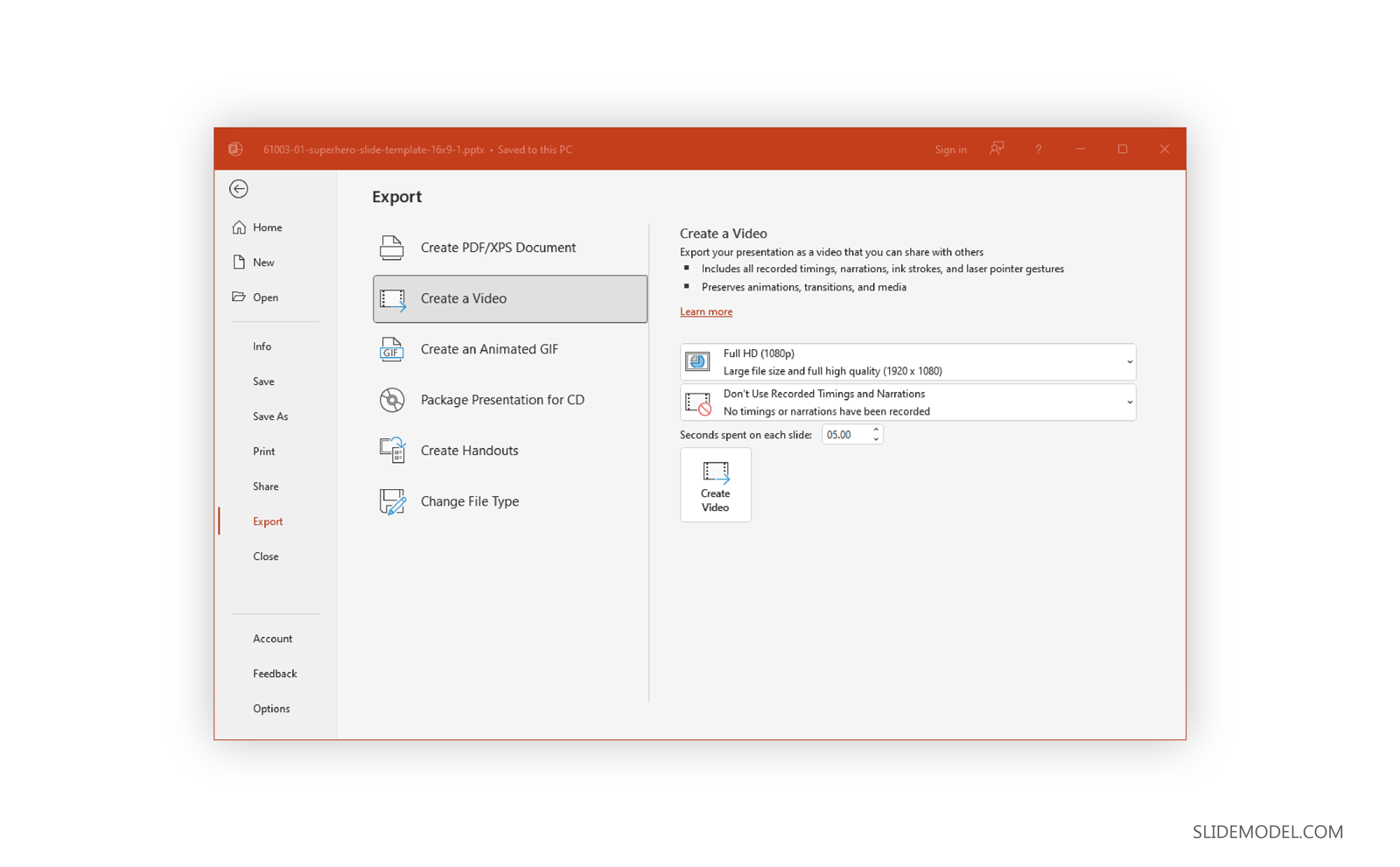Click the file name in the title bar
The height and width of the screenshot is (867, 1400).
click(x=374, y=150)
